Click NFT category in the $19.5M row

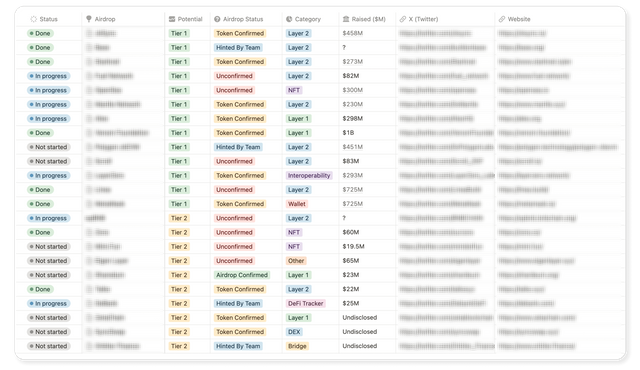click(x=294, y=246)
